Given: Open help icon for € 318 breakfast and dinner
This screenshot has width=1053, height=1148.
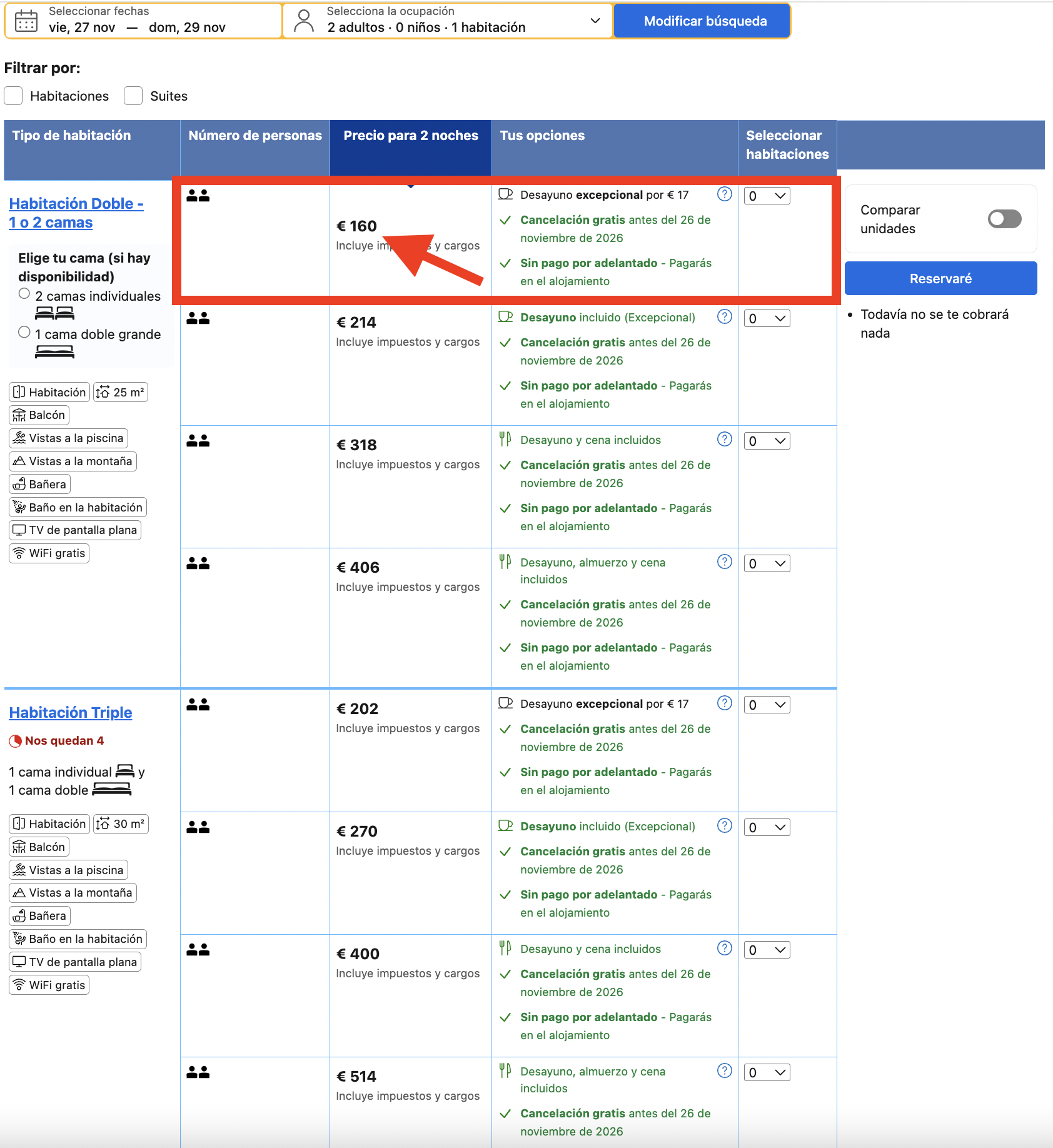Looking at the screenshot, I should [x=724, y=440].
